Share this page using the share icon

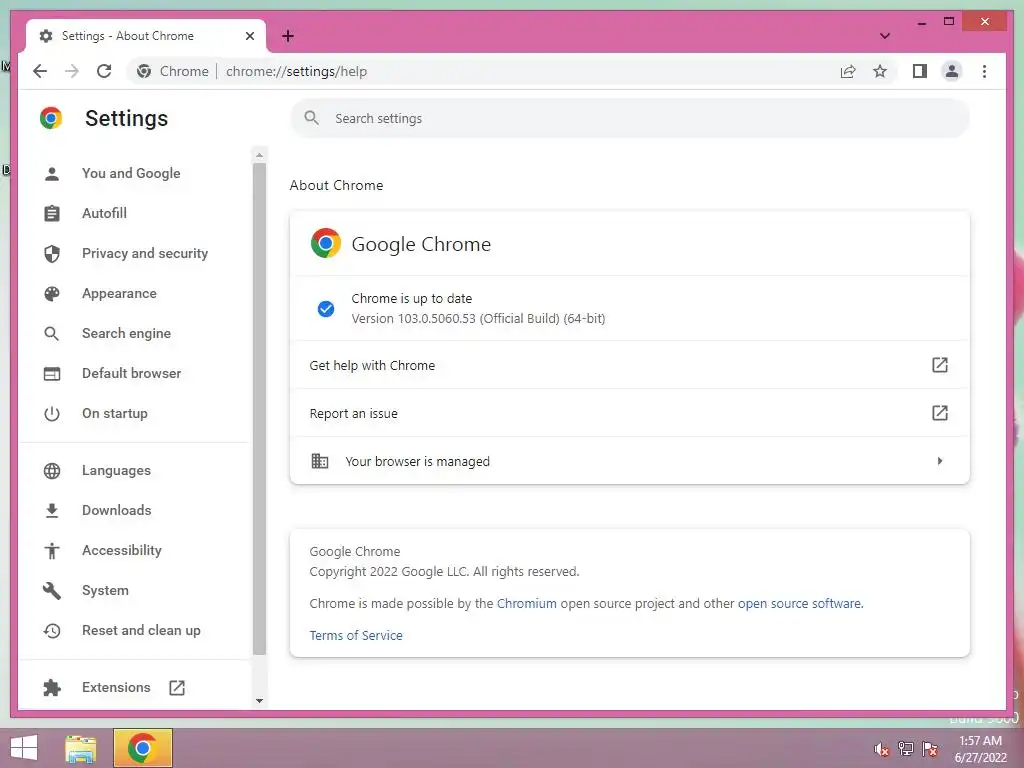(x=848, y=71)
